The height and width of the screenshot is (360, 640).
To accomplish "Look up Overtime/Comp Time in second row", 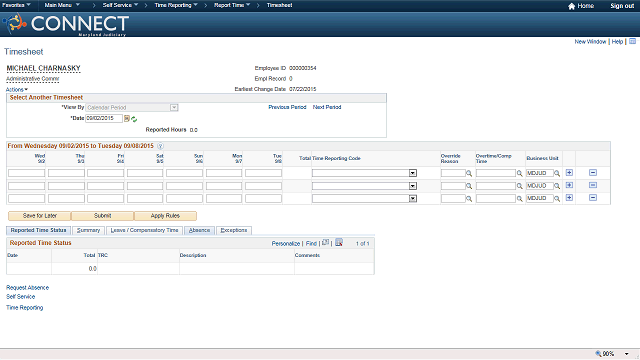I will pyautogui.click(x=520, y=186).
